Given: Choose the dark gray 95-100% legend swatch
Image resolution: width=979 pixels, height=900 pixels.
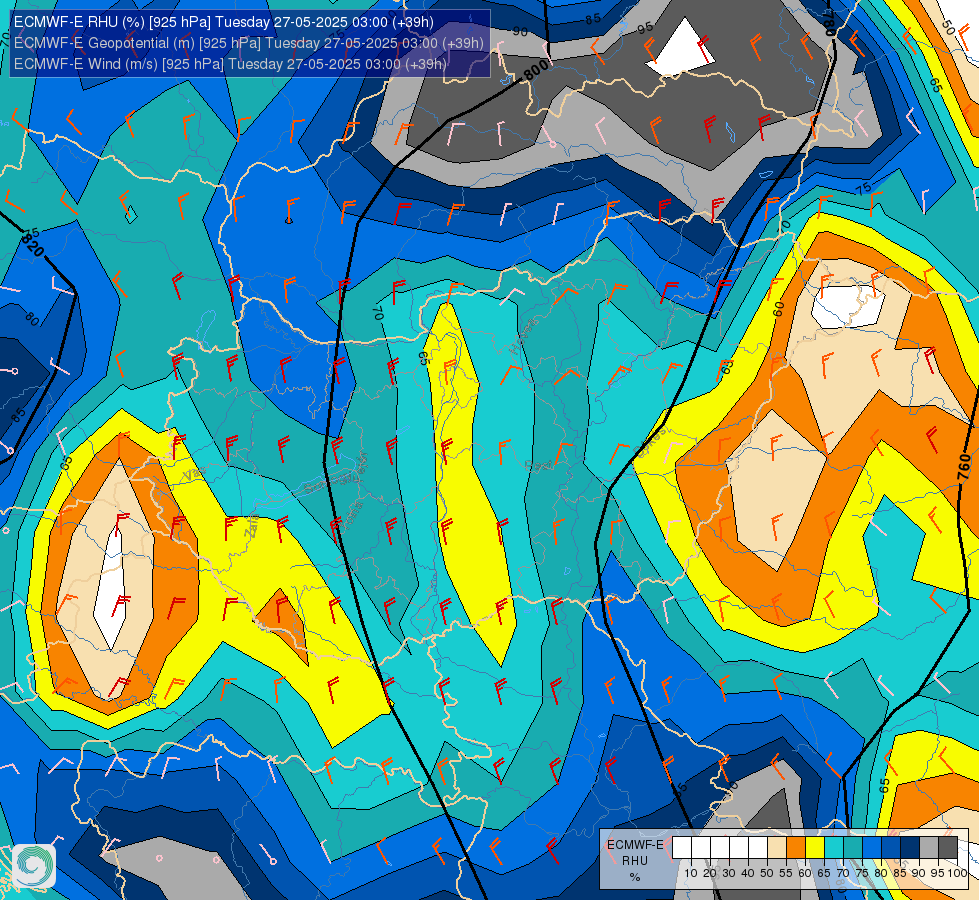Looking at the screenshot, I should (x=948, y=847).
